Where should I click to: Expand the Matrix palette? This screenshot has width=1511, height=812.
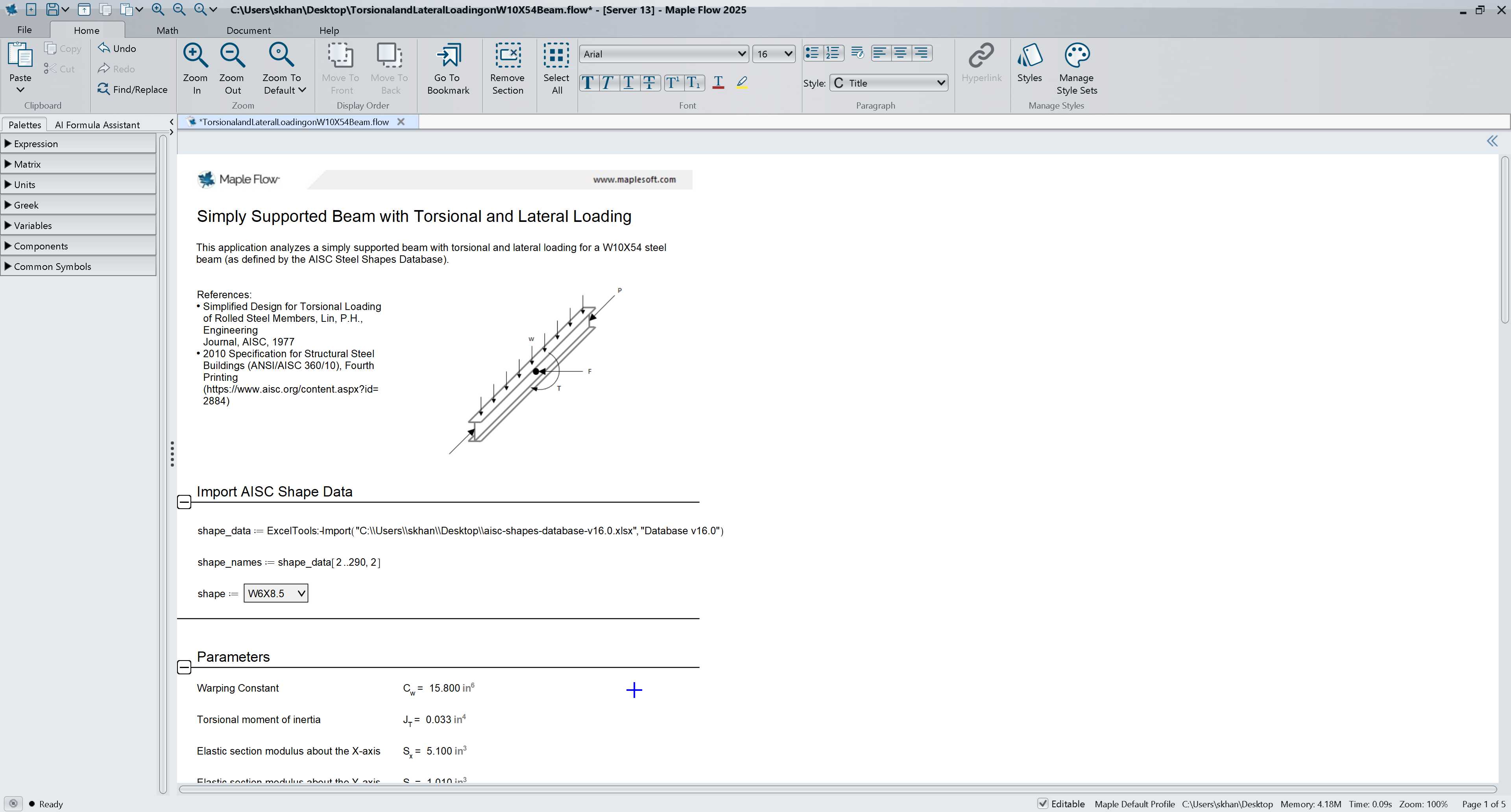[79, 164]
